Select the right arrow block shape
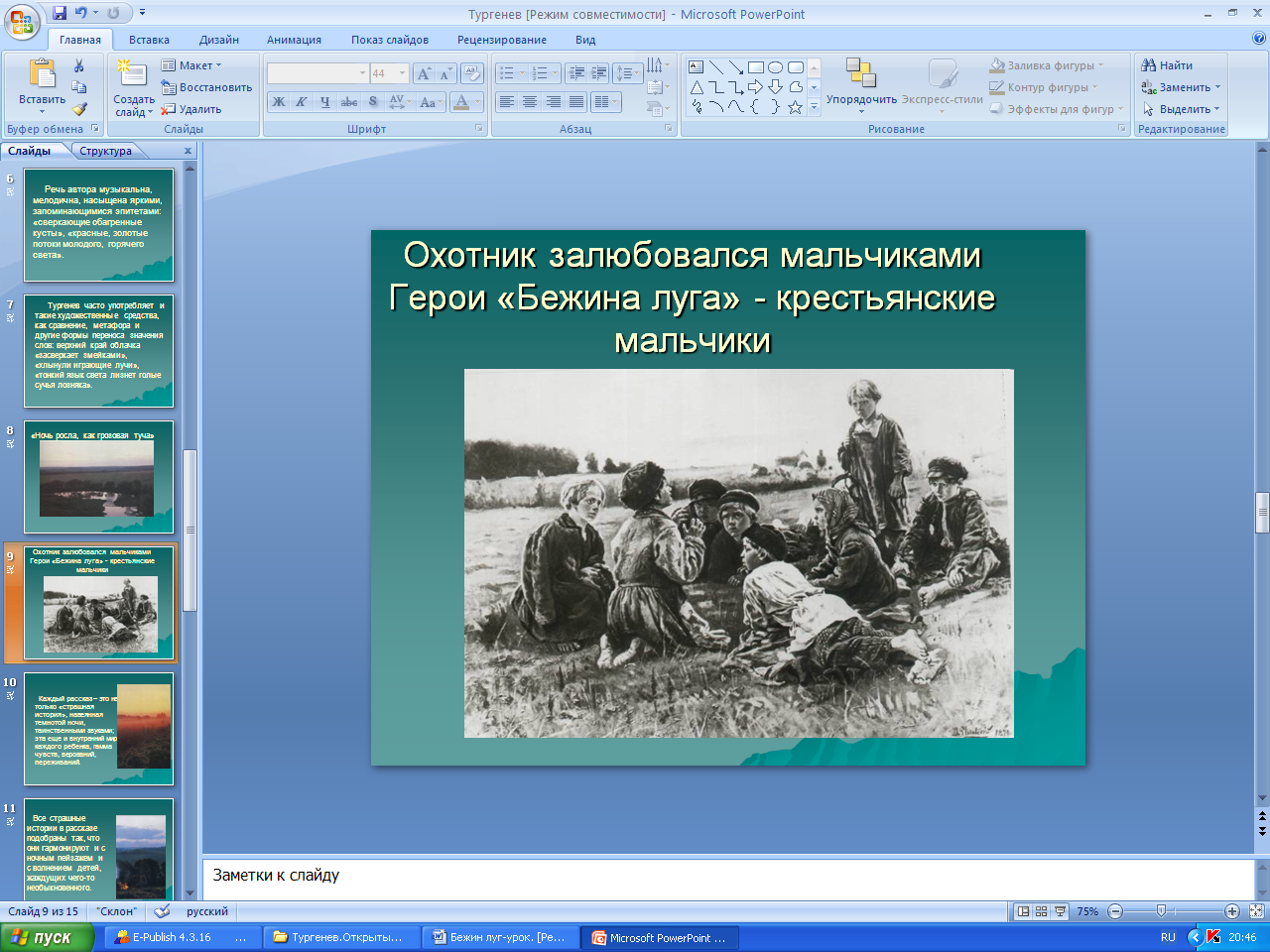Image resolution: width=1270 pixels, height=952 pixels. 756,87
